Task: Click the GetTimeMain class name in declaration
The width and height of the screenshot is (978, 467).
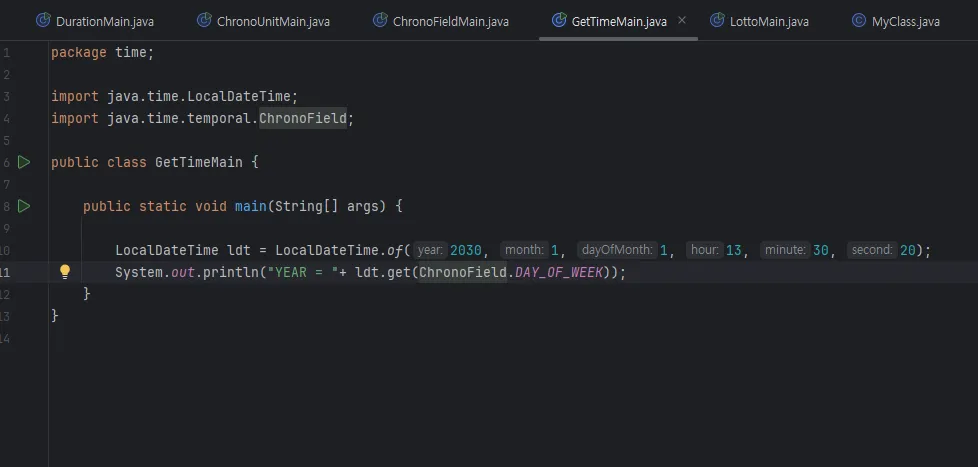Action: [x=198, y=162]
